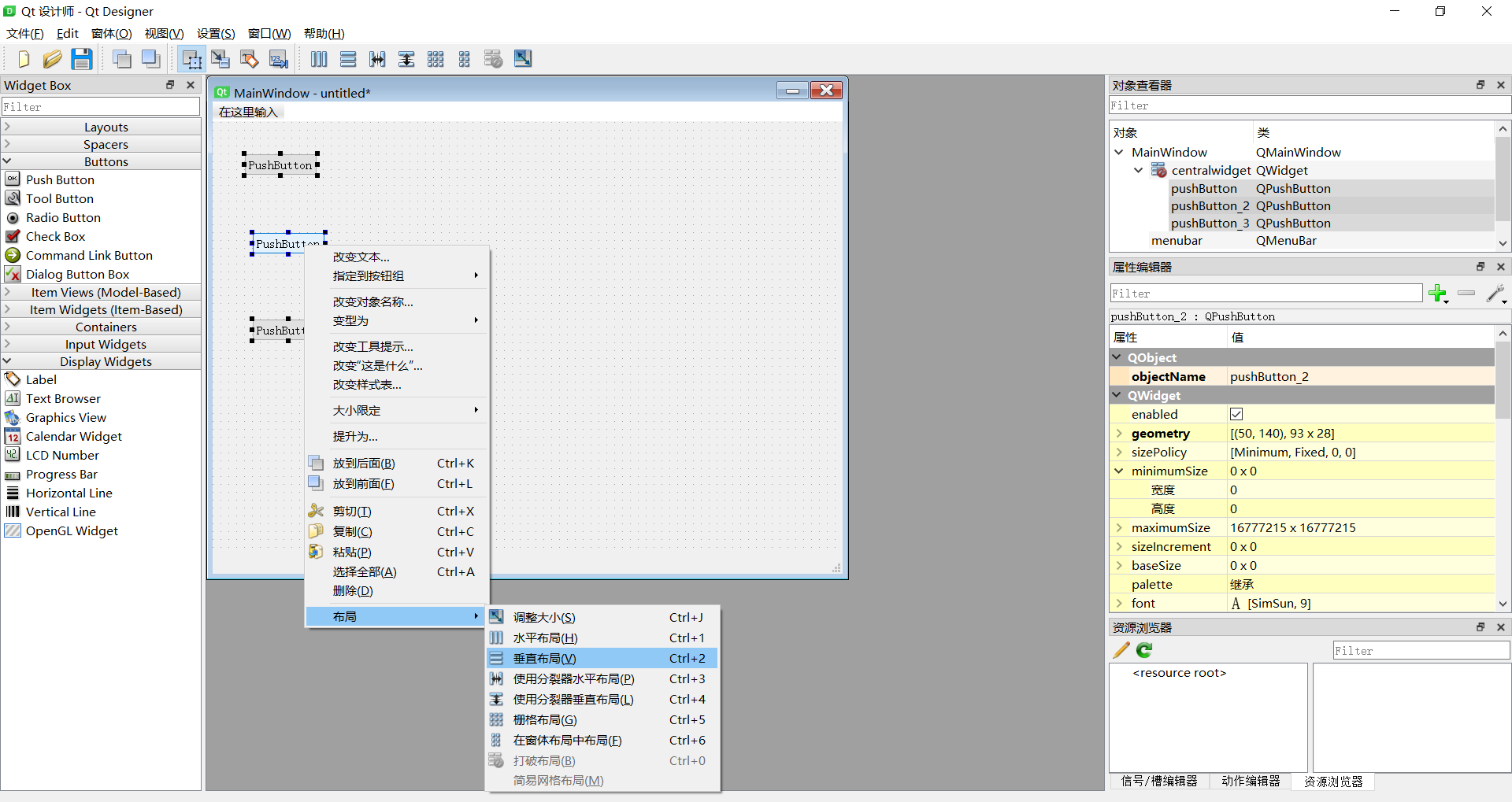1512x802 pixels.
Task: Switch to the 资源浏览器 tab
Action: pos(1333,782)
